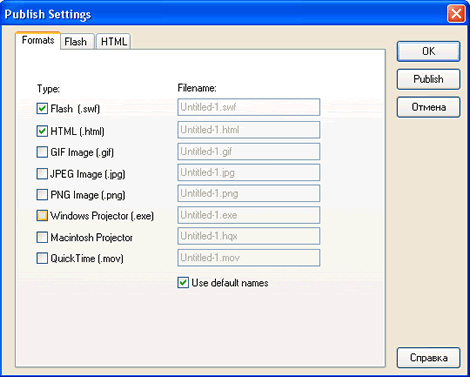Click the Untitled-1.html filename field
Image resolution: width=470 pixels, height=377 pixels.
pos(249,130)
